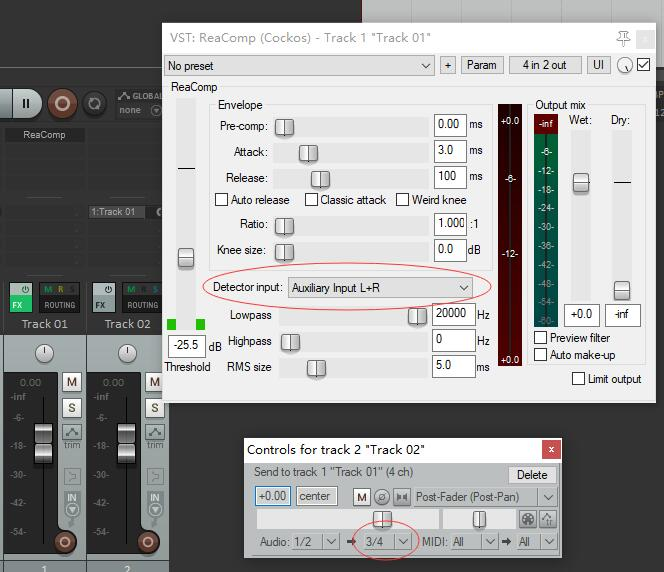Open send envelope automation icon button
The height and width of the screenshot is (572, 664).
click(x=548, y=519)
